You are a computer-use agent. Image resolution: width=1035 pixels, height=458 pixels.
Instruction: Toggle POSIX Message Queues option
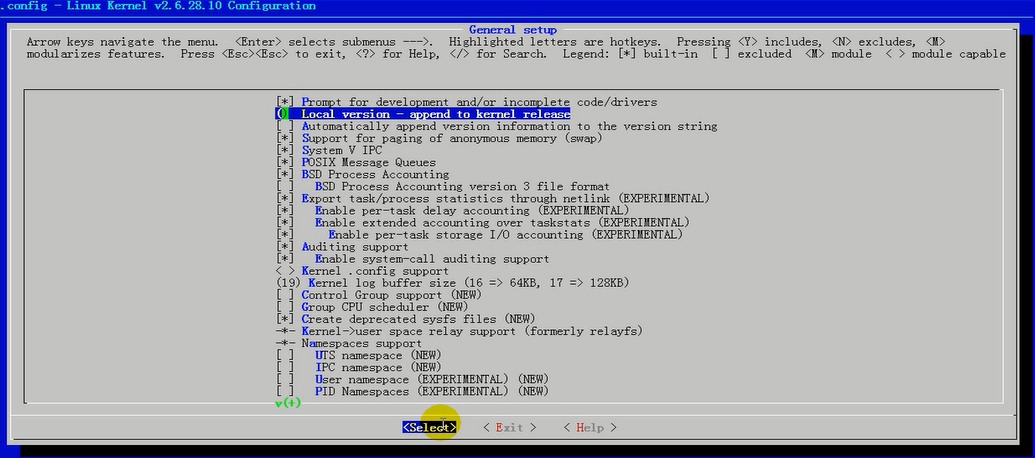356,162
